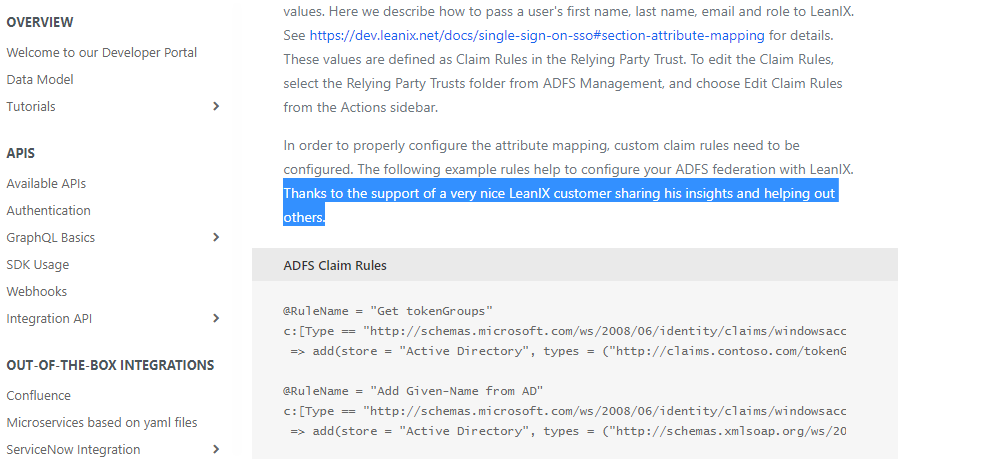Screen dimensions: 1003x459
Task: Open the Data Model page
Action: click(40, 79)
